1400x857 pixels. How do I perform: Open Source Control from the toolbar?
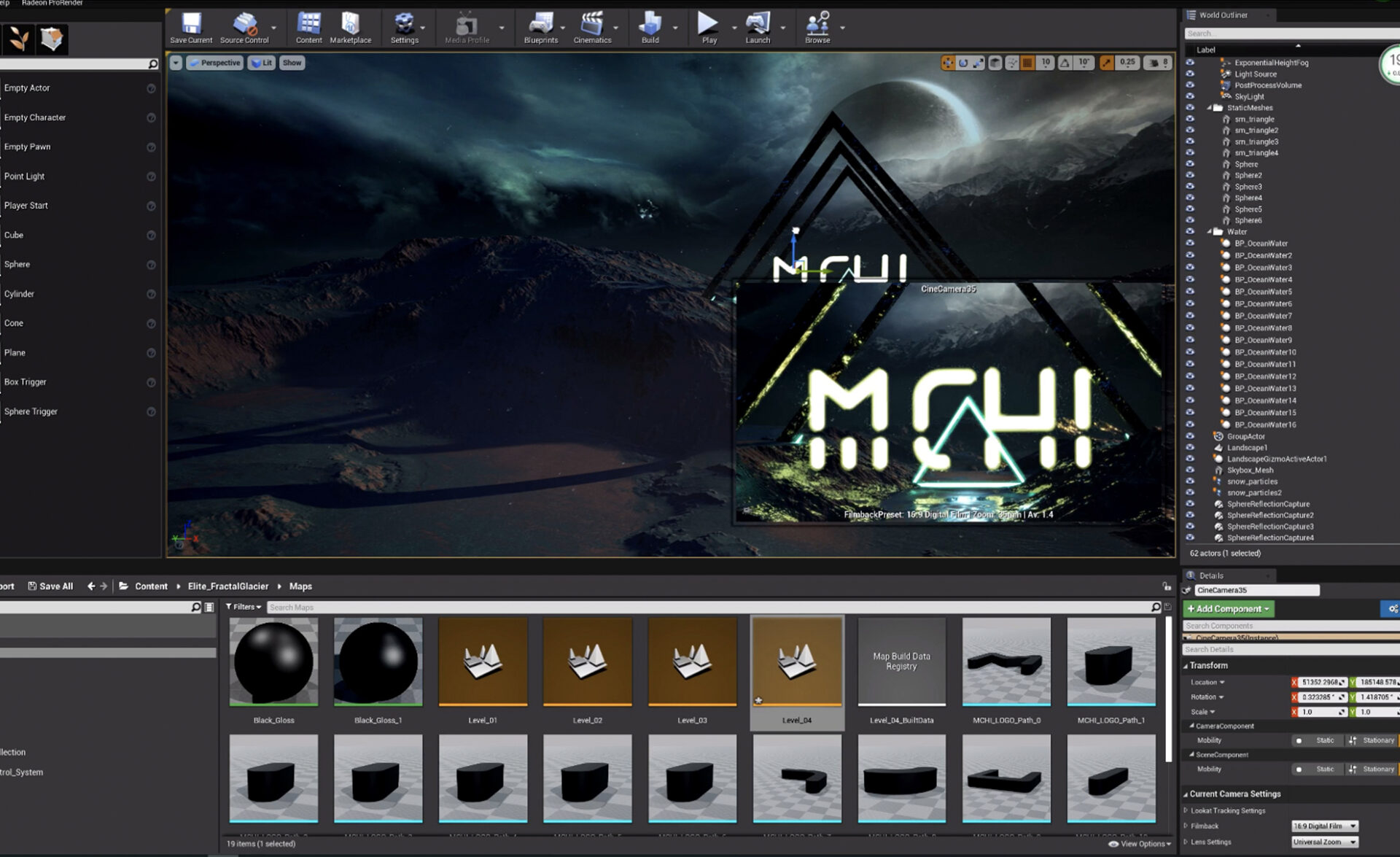click(244, 28)
